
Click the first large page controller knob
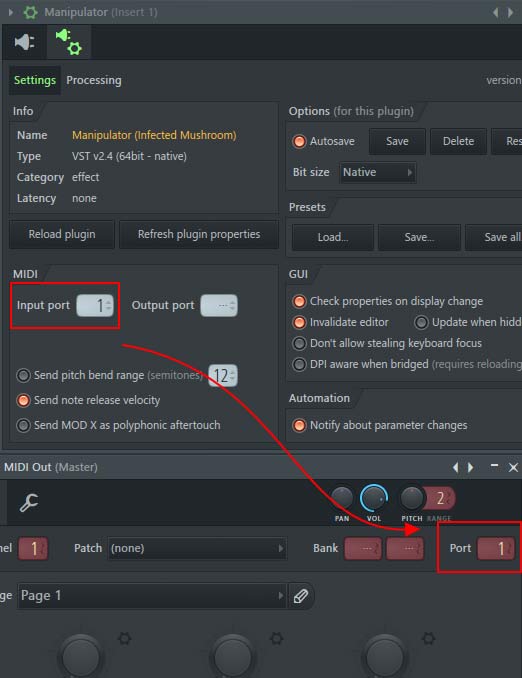tap(80, 656)
